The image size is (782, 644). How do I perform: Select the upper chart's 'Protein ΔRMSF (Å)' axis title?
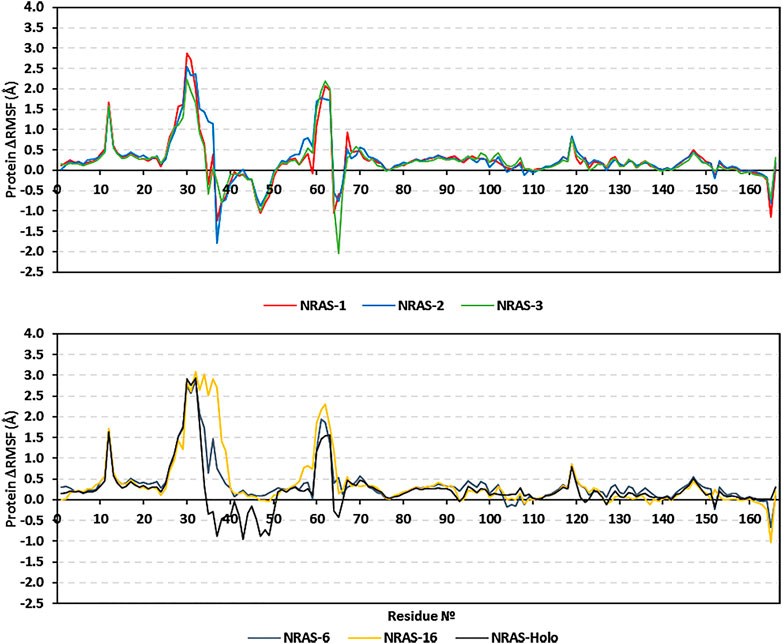tap(11, 141)
